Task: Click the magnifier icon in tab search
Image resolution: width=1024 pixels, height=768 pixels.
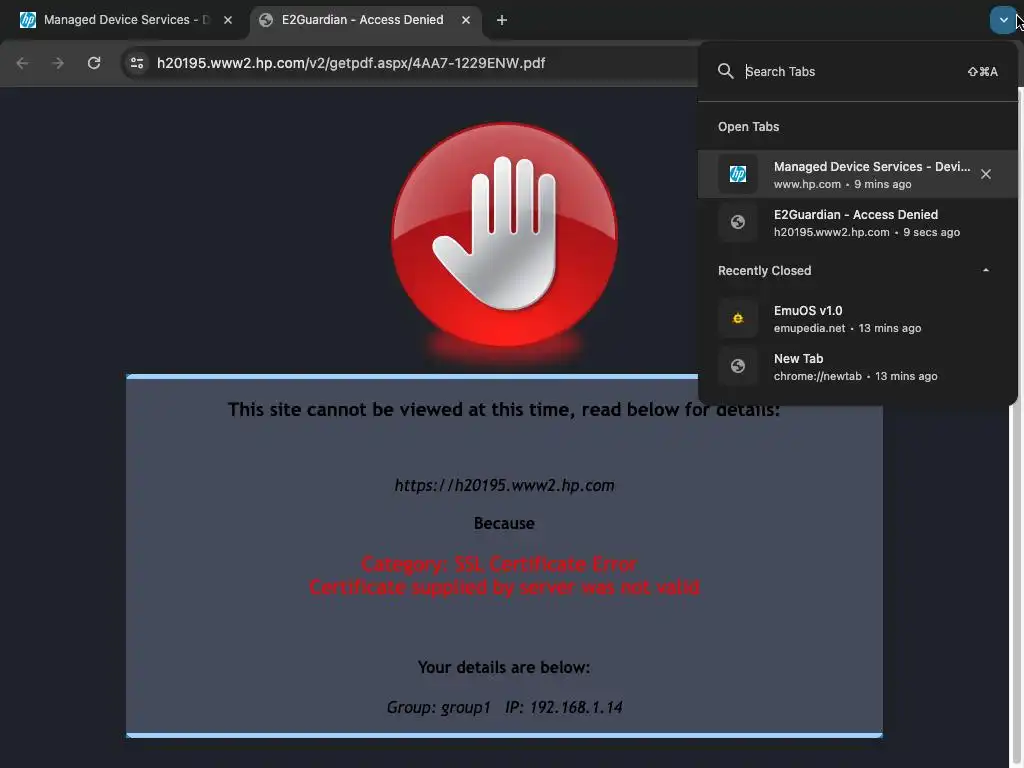Action: (726, 71)
